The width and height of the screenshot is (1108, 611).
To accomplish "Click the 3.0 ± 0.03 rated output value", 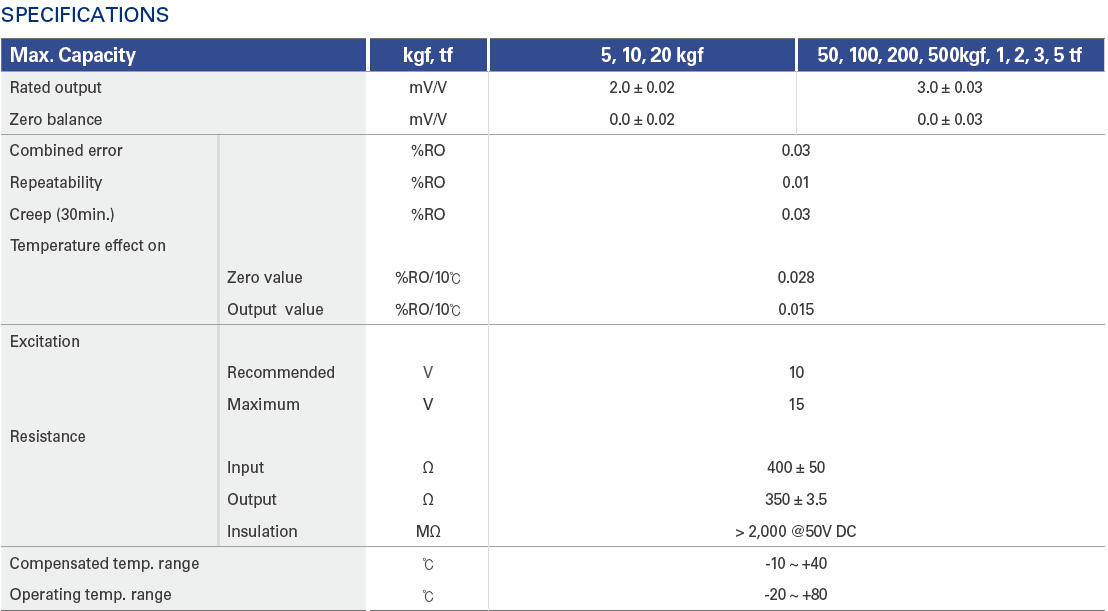I will (950, 88).
